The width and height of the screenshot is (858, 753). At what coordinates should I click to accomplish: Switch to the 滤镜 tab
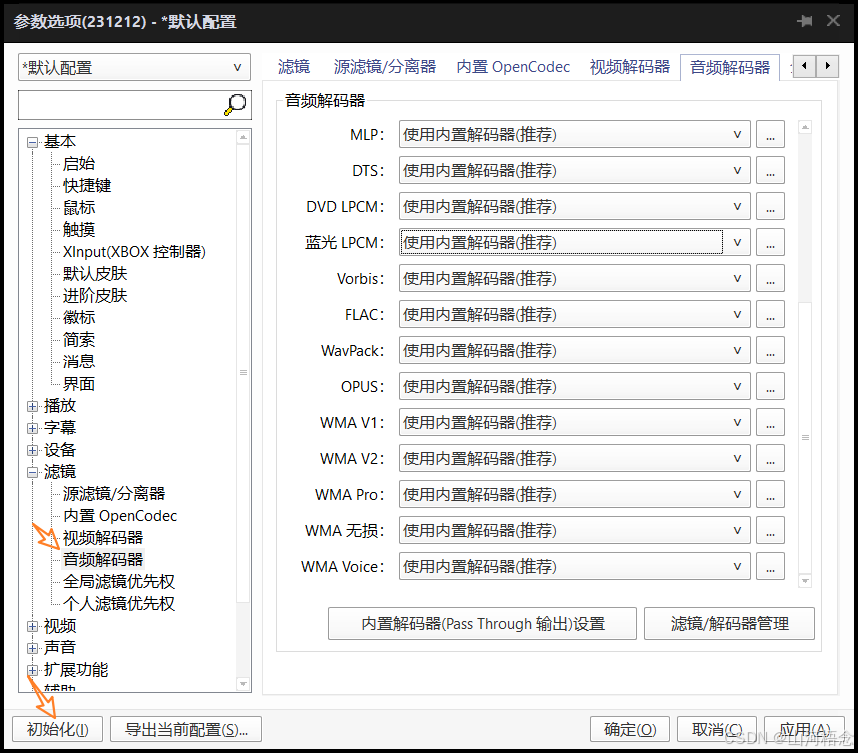point(294,67)
